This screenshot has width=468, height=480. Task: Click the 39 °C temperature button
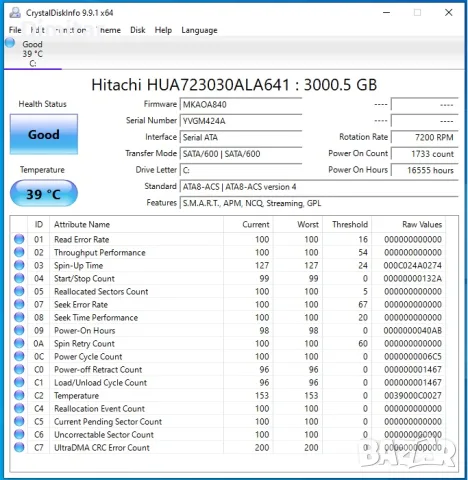44,194
